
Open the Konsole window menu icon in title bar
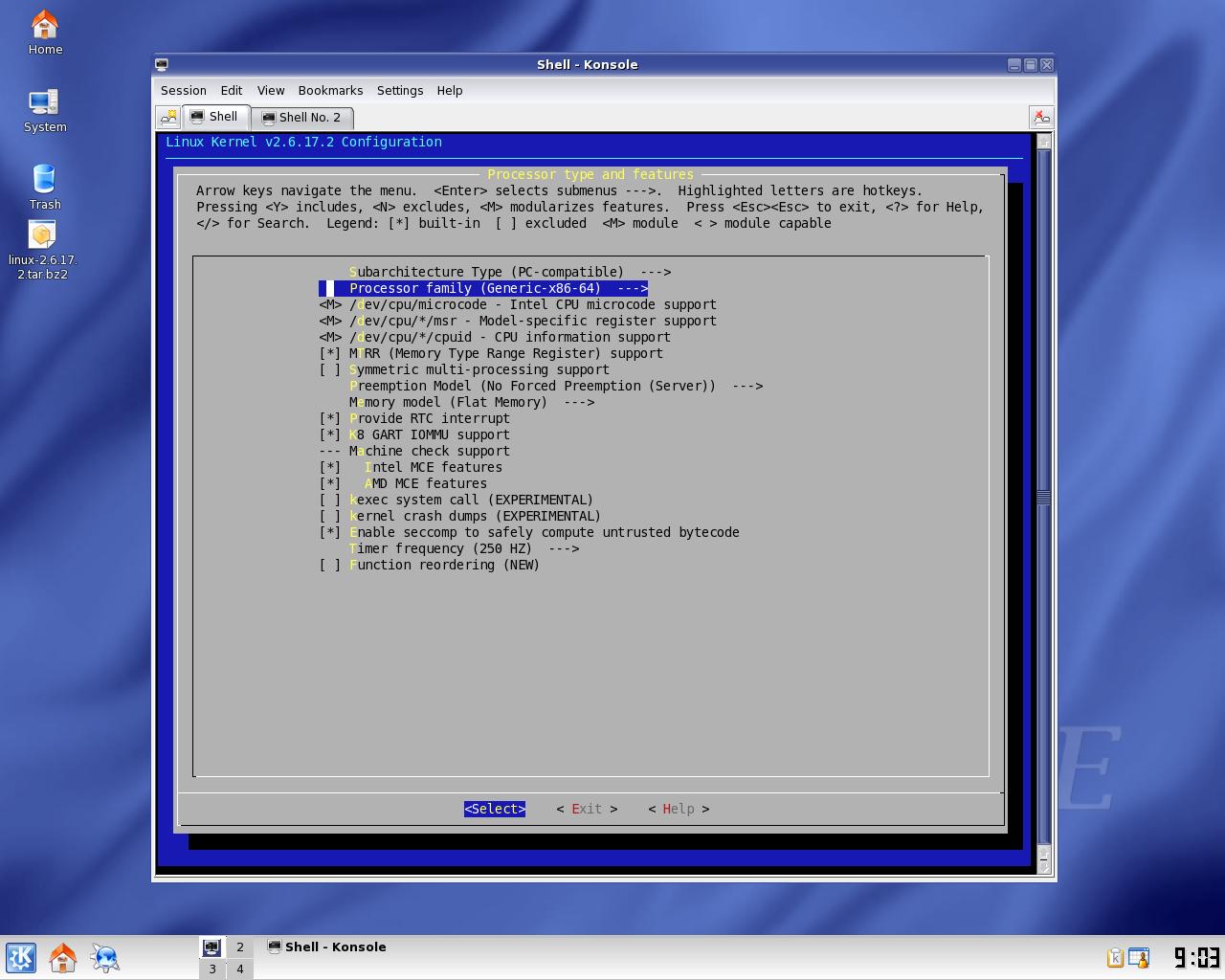point(162,64)
